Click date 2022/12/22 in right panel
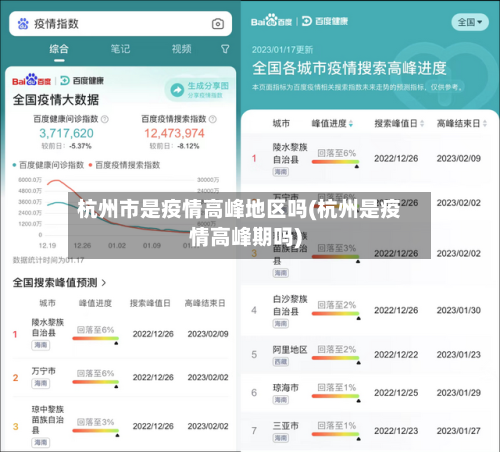The image size is (500, 452). pyautogui.click(x=396, y=355)
